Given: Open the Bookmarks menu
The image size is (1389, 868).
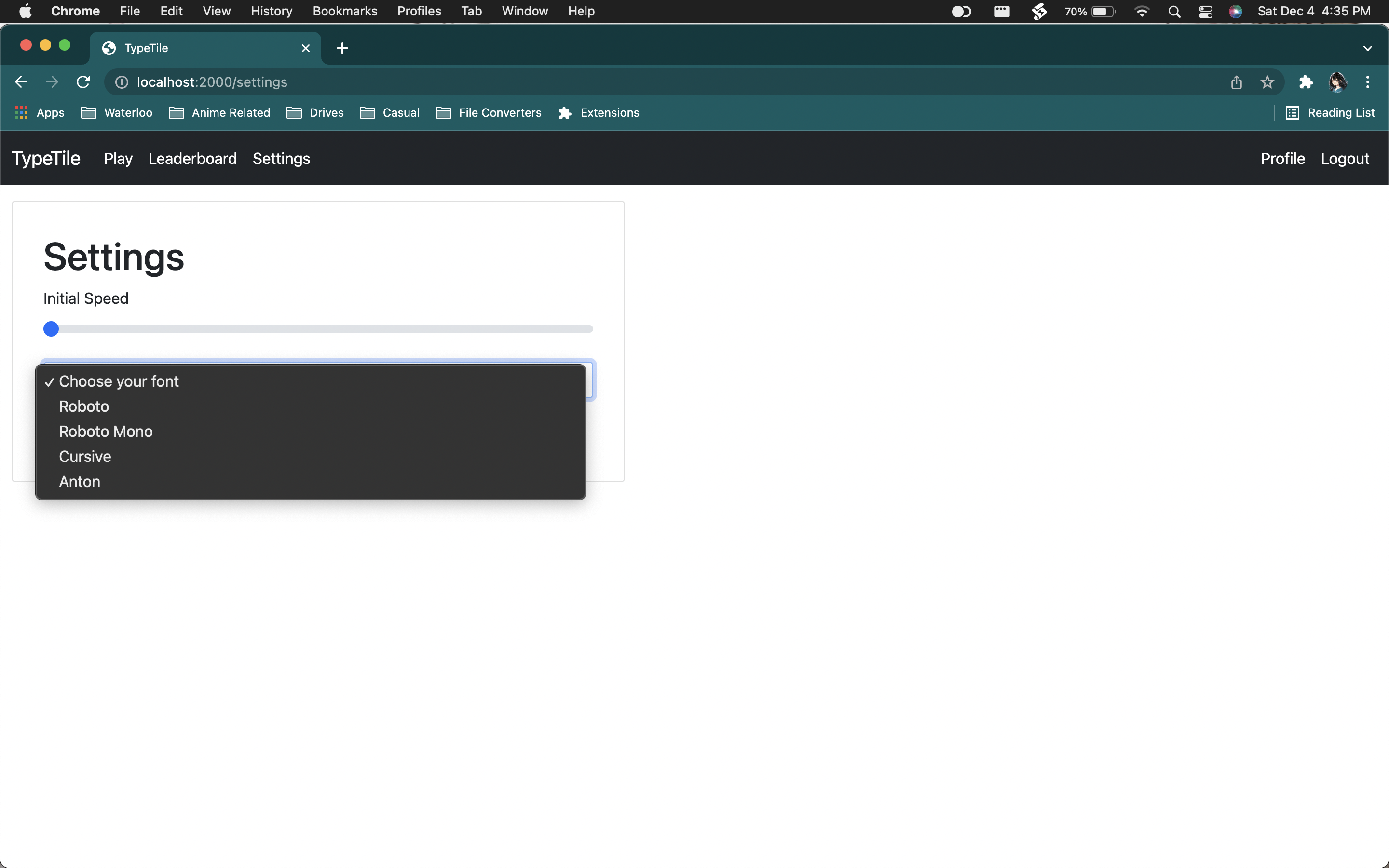Looking at the screenshot, I should [x=344, y=11].
